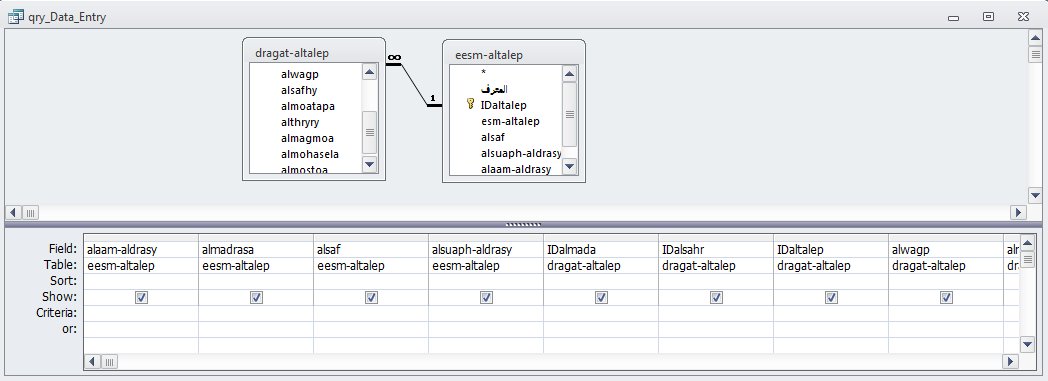Click down arrow of table pane vertical scrollbar
The height and width of the screenshot is (381, 1048).
(1034, 195)
